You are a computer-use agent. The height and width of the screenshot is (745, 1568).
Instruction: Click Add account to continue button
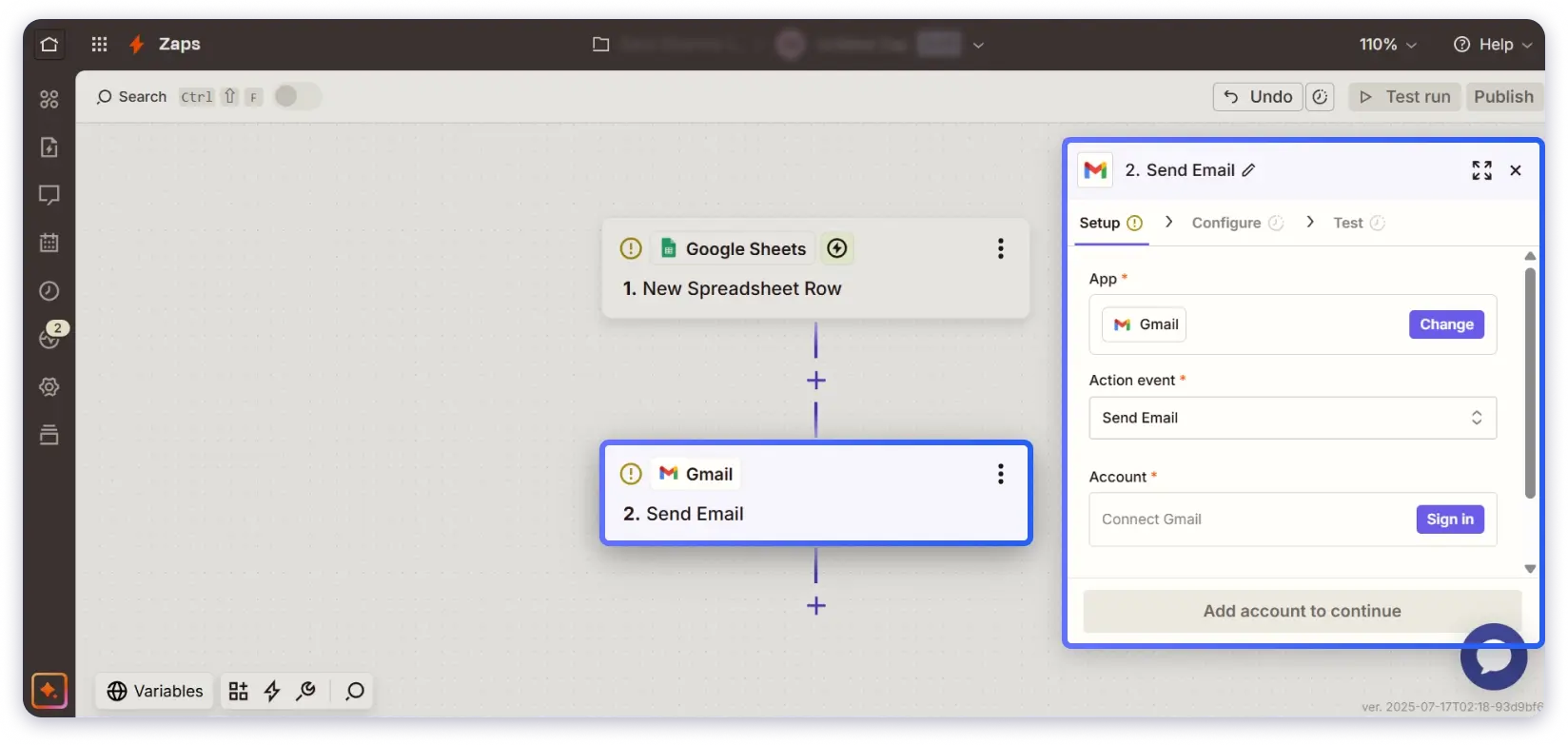coord(1302,611)
